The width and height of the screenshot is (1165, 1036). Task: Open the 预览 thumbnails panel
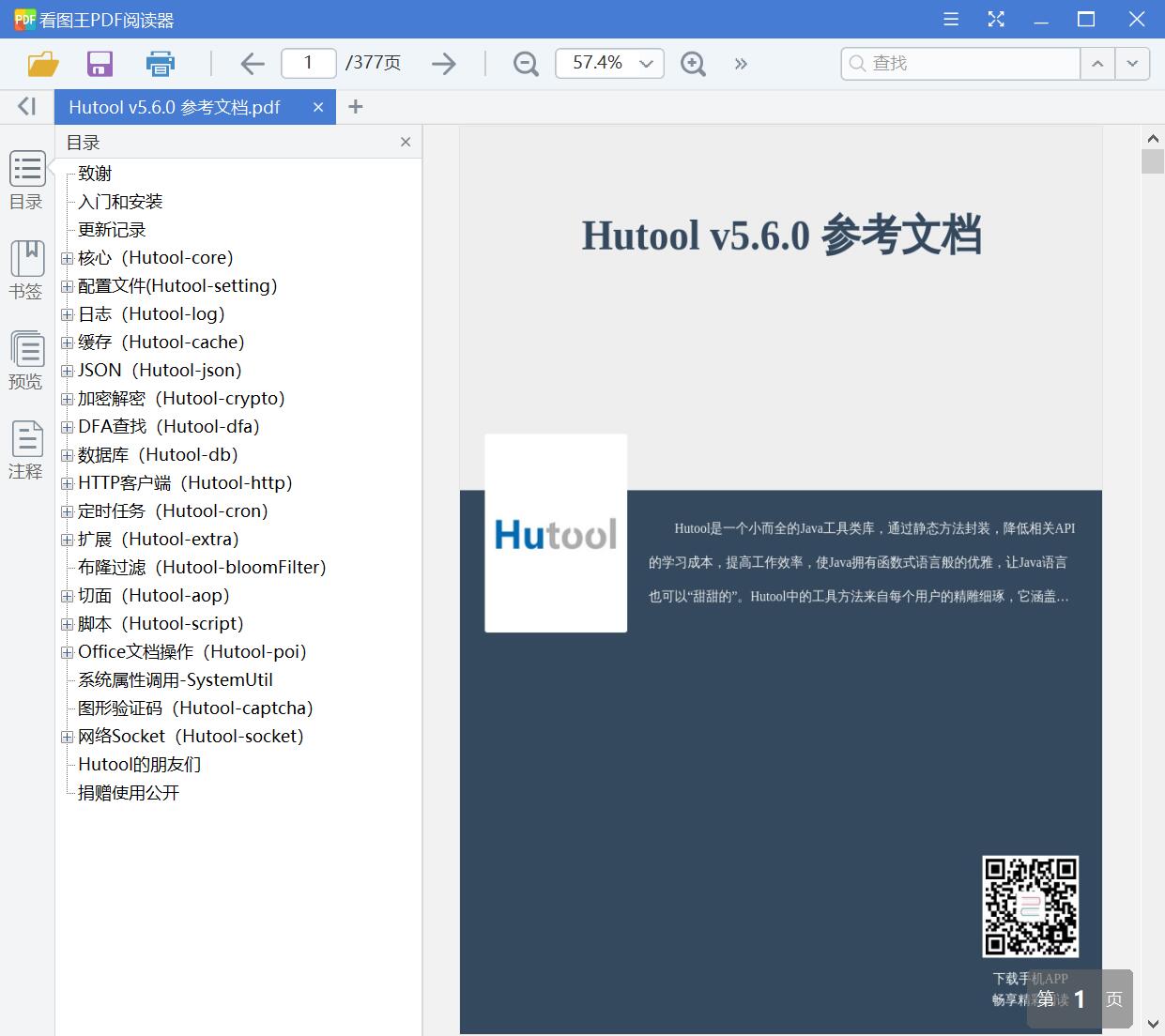point(26,360)
